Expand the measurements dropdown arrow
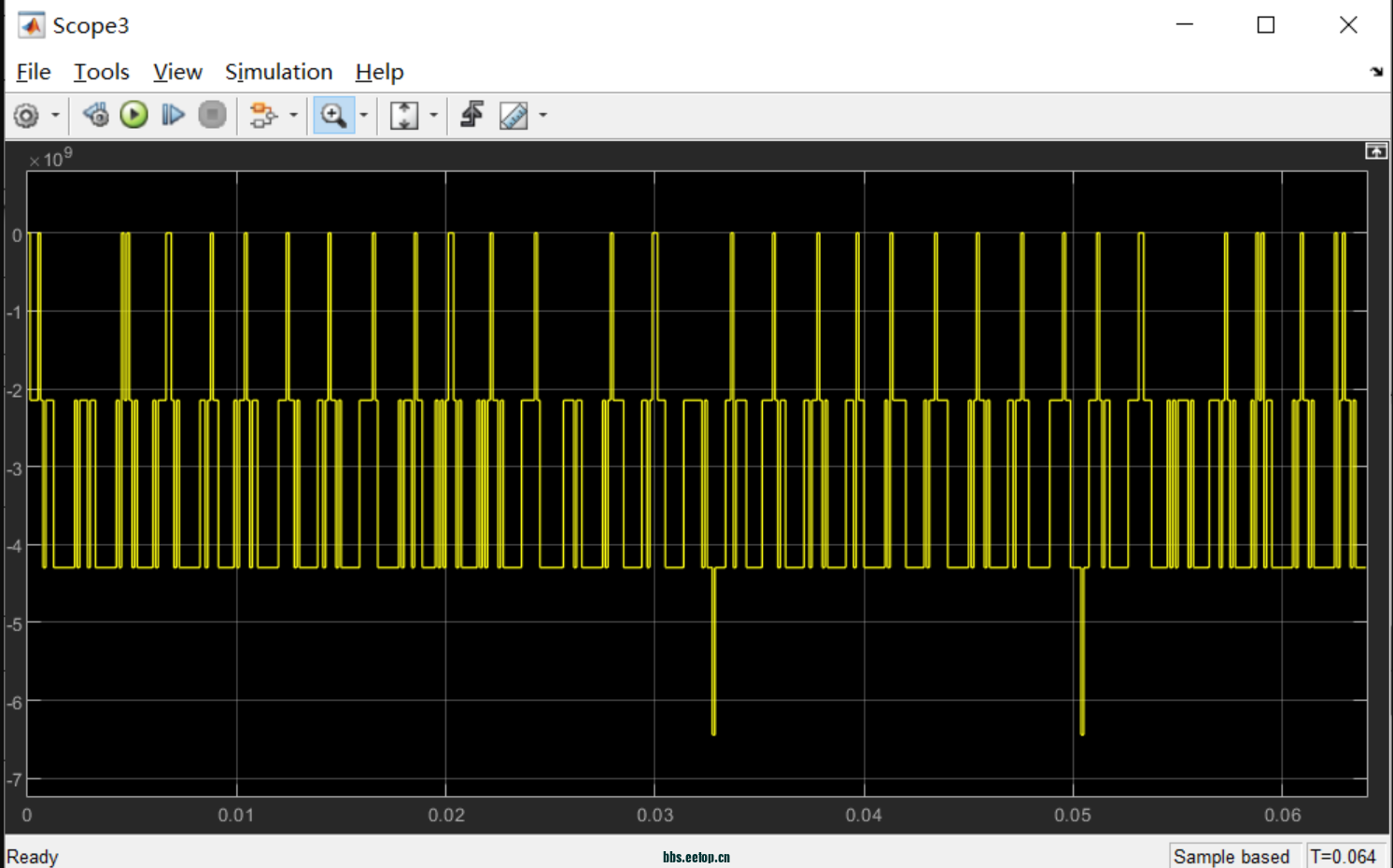 (x=542, y=116)
